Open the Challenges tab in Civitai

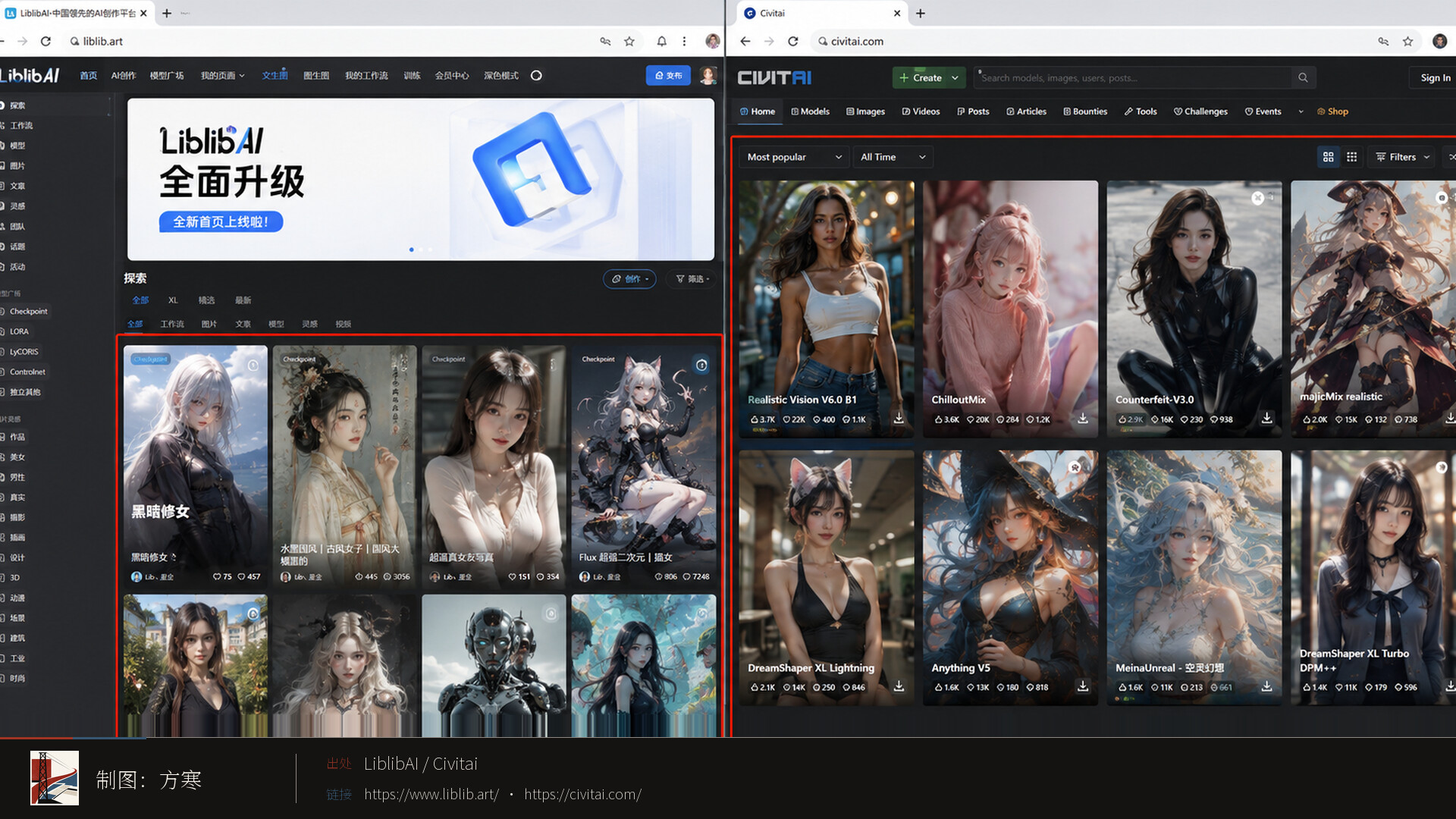click(1200, 111)
